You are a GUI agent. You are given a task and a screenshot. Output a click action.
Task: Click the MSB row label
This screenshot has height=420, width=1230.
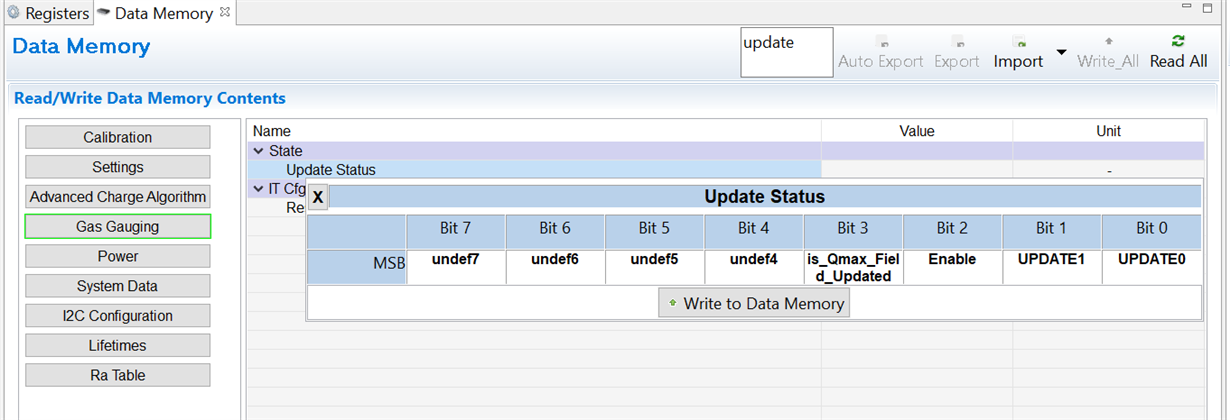pos(356,268)
